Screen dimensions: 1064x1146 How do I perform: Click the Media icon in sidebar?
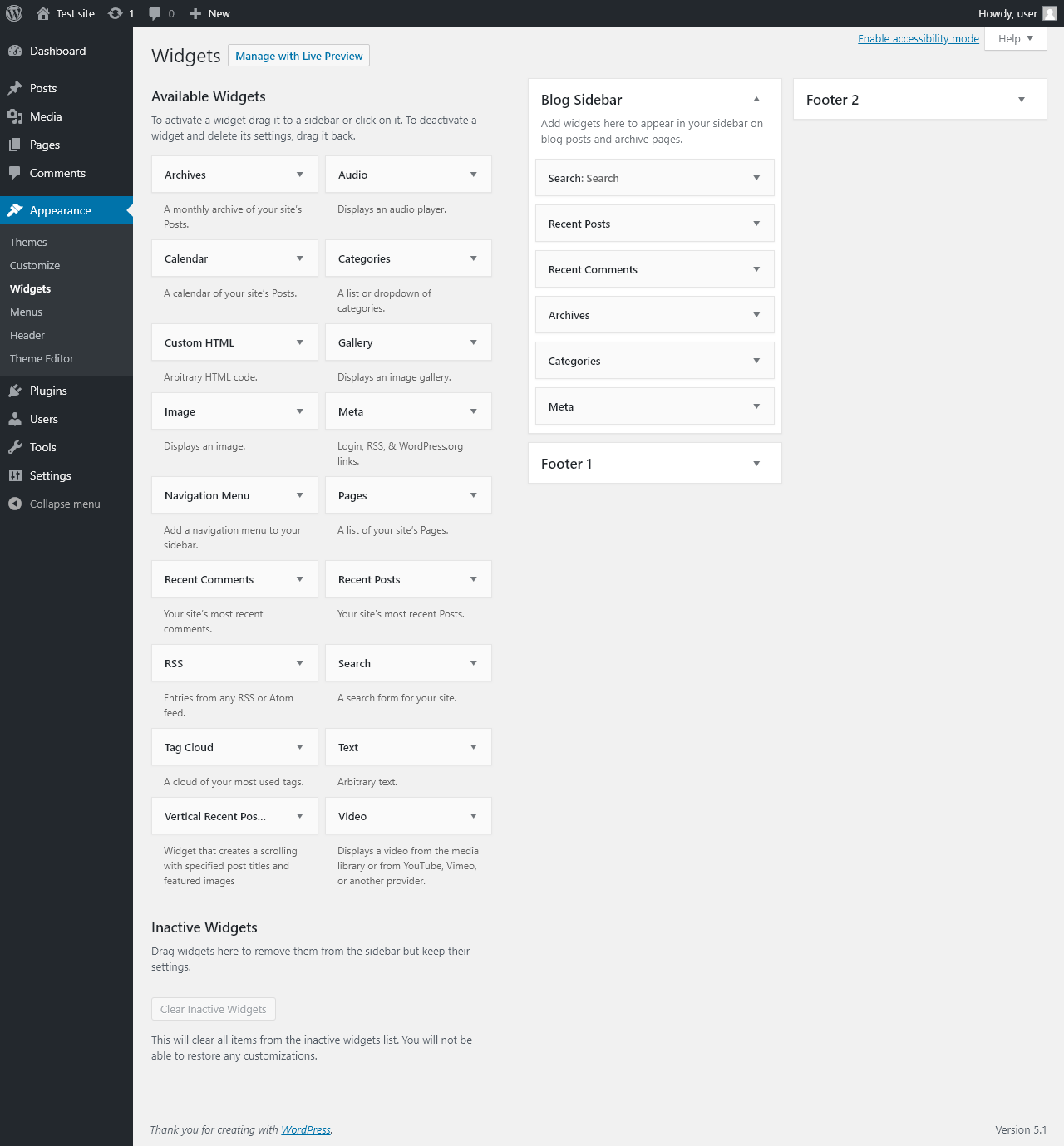click(x=15, y=116)
